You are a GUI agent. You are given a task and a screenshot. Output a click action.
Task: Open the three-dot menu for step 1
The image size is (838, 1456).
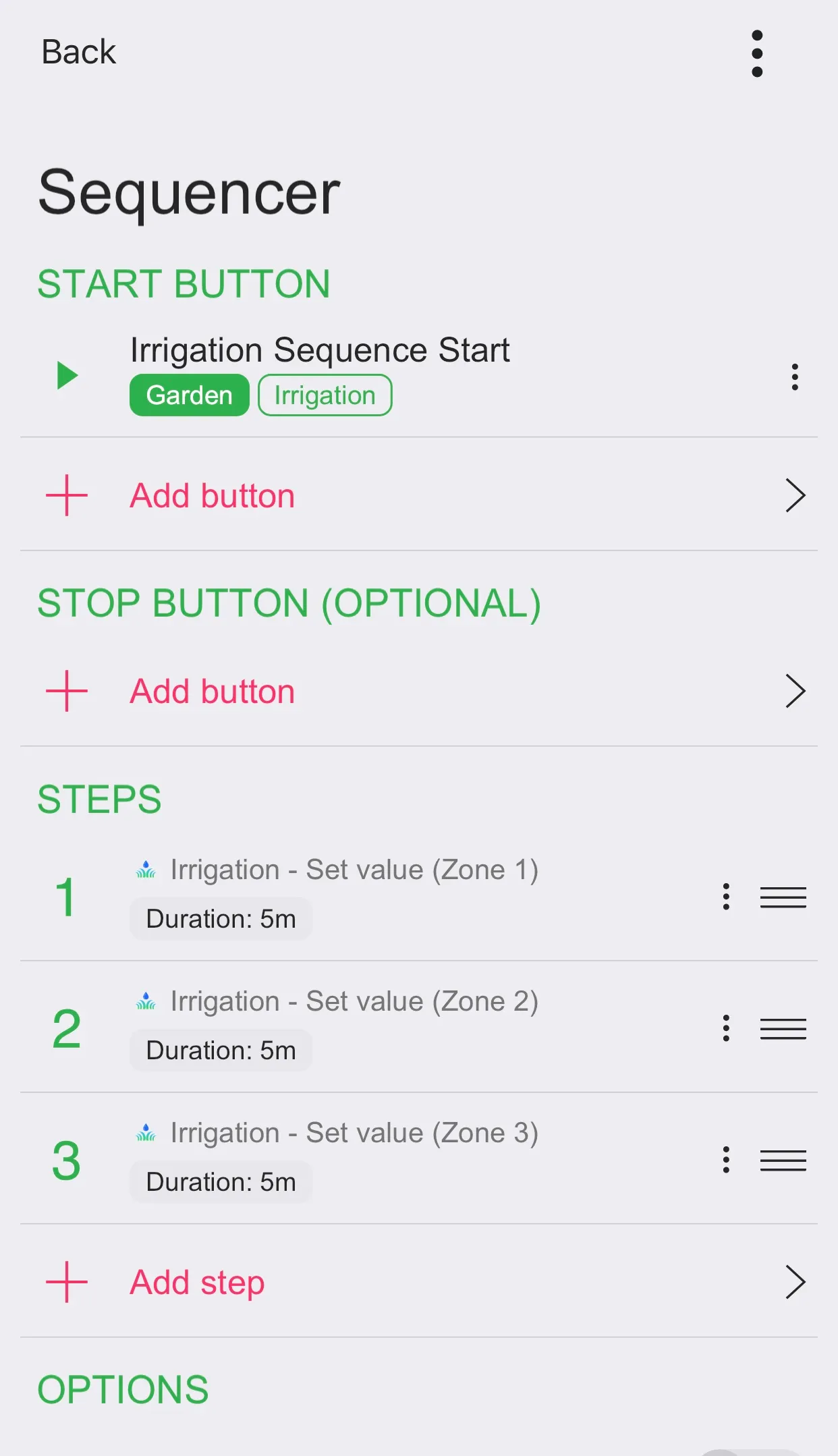(726, 897)
